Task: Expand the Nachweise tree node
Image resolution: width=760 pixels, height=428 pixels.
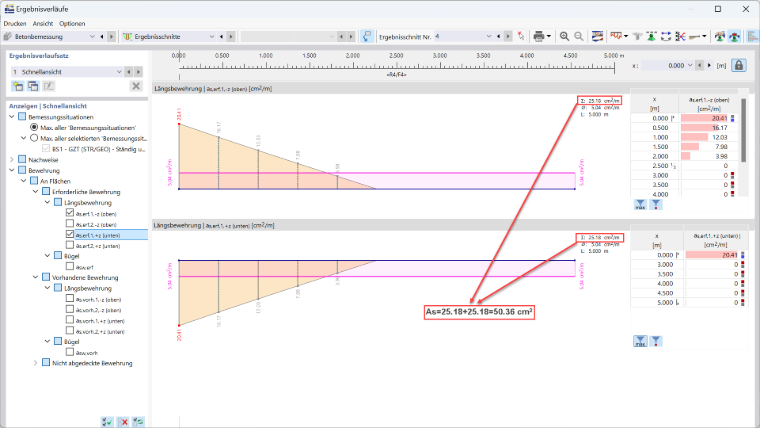Action: (12, 159)
